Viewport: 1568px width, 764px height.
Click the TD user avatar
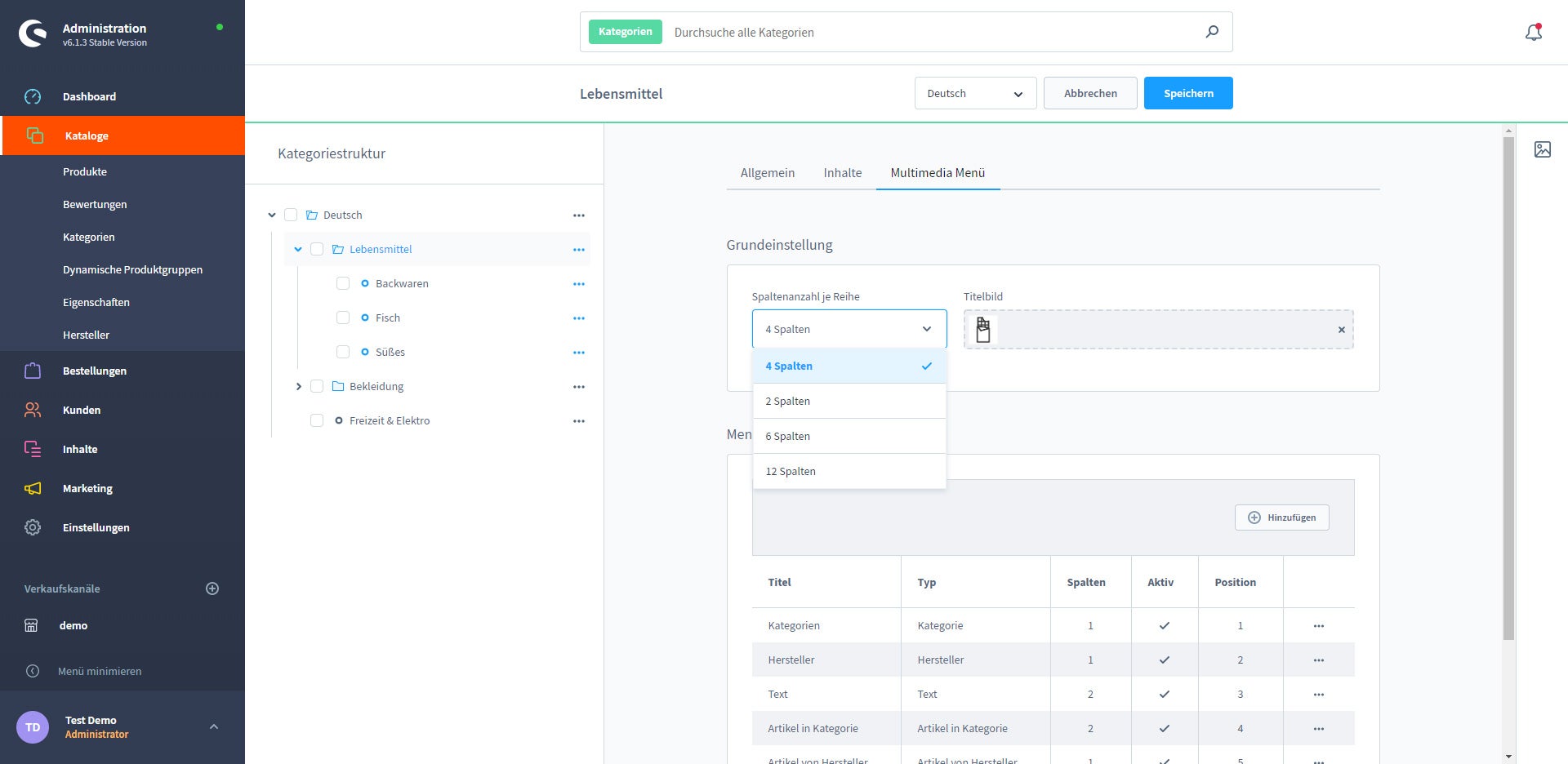pyautogui.click(x=33, y=726)
